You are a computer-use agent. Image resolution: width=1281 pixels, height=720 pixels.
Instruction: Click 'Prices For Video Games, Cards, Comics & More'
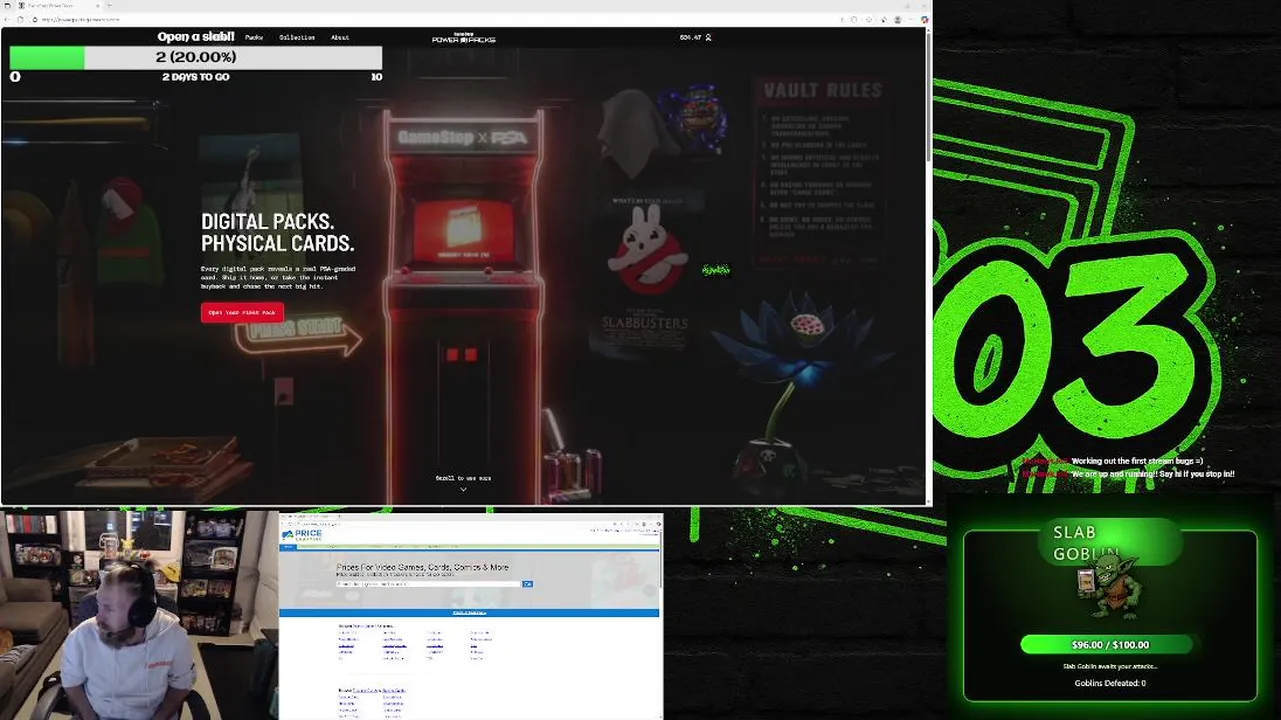pyautogui.click(x=423, y=567)
